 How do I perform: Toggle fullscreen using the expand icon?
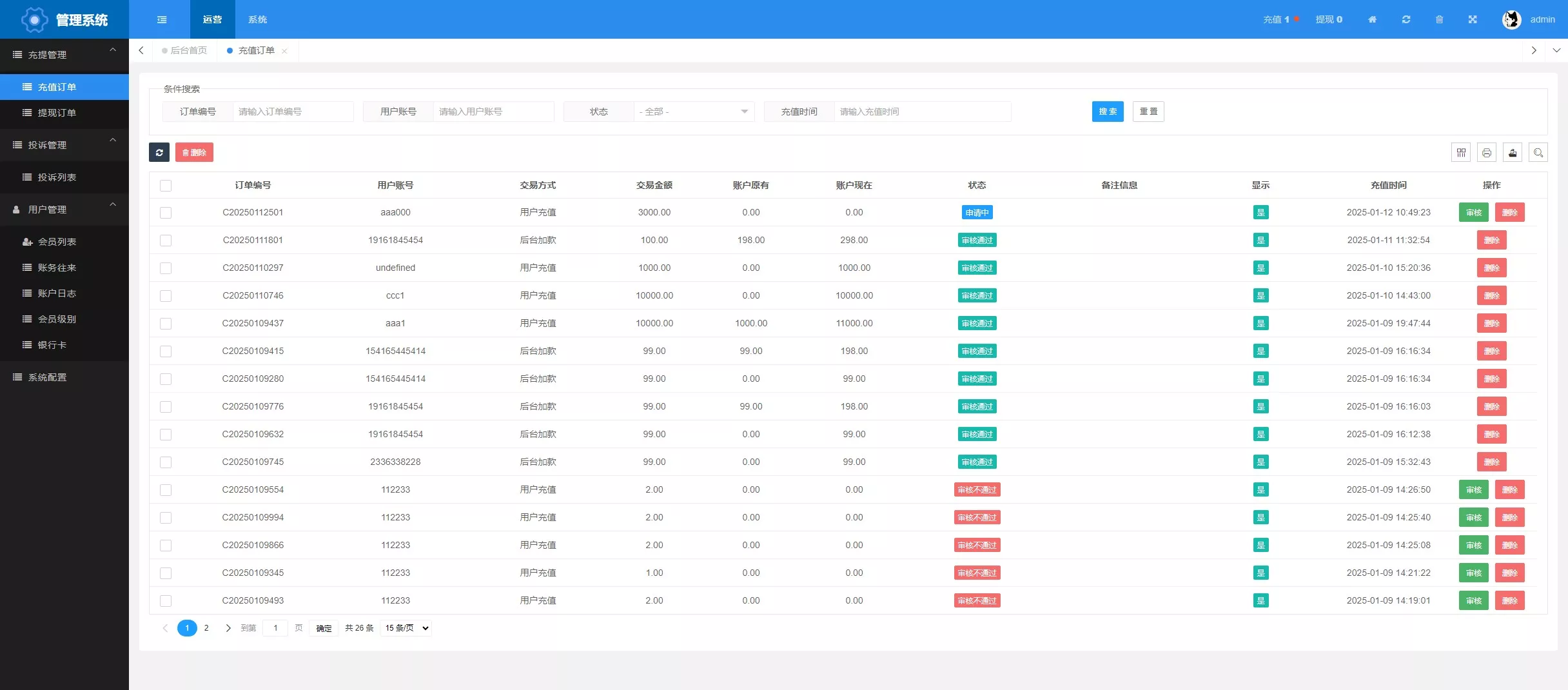[x=1473, y=19]
